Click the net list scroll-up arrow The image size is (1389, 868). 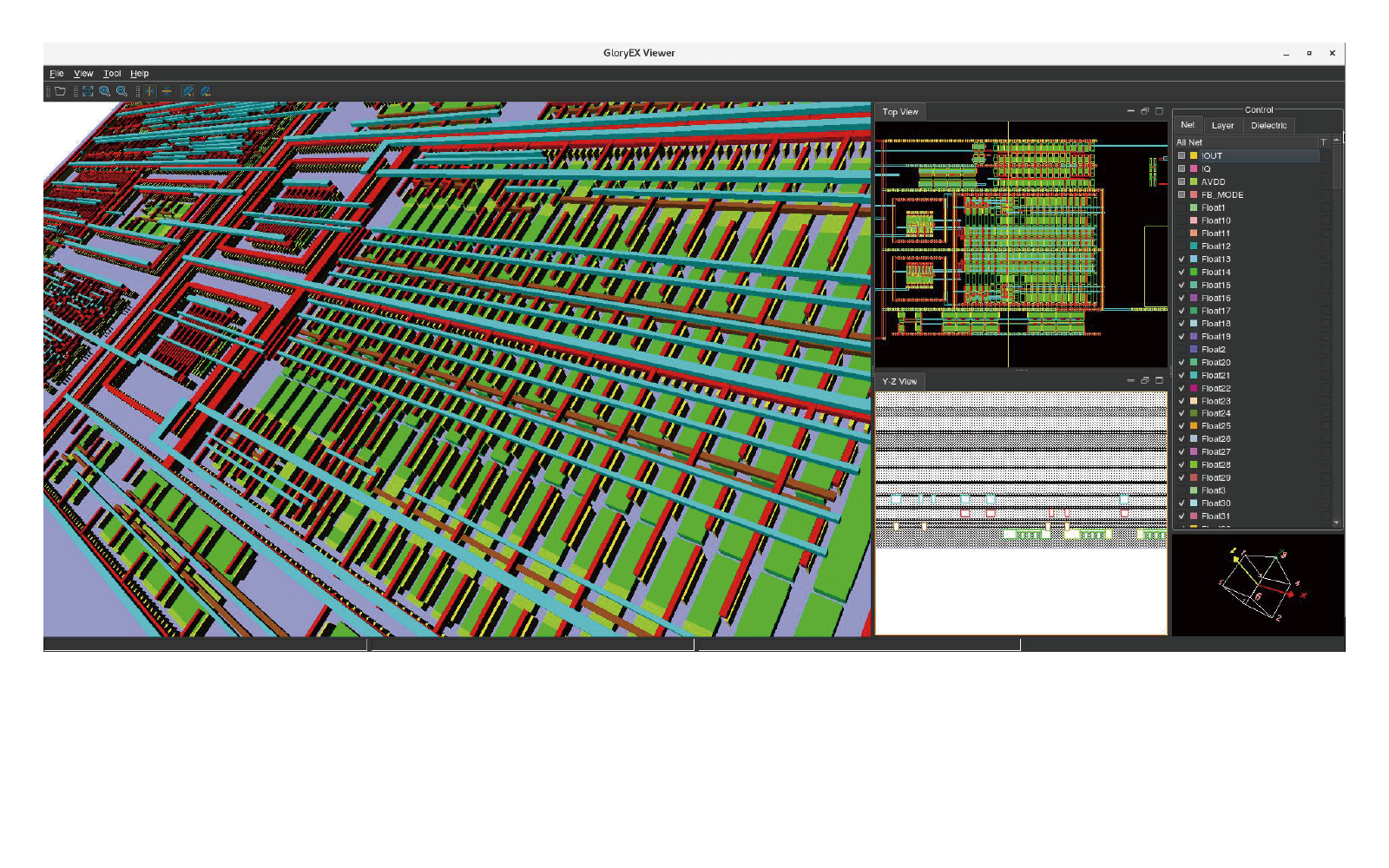point(1336,141)
